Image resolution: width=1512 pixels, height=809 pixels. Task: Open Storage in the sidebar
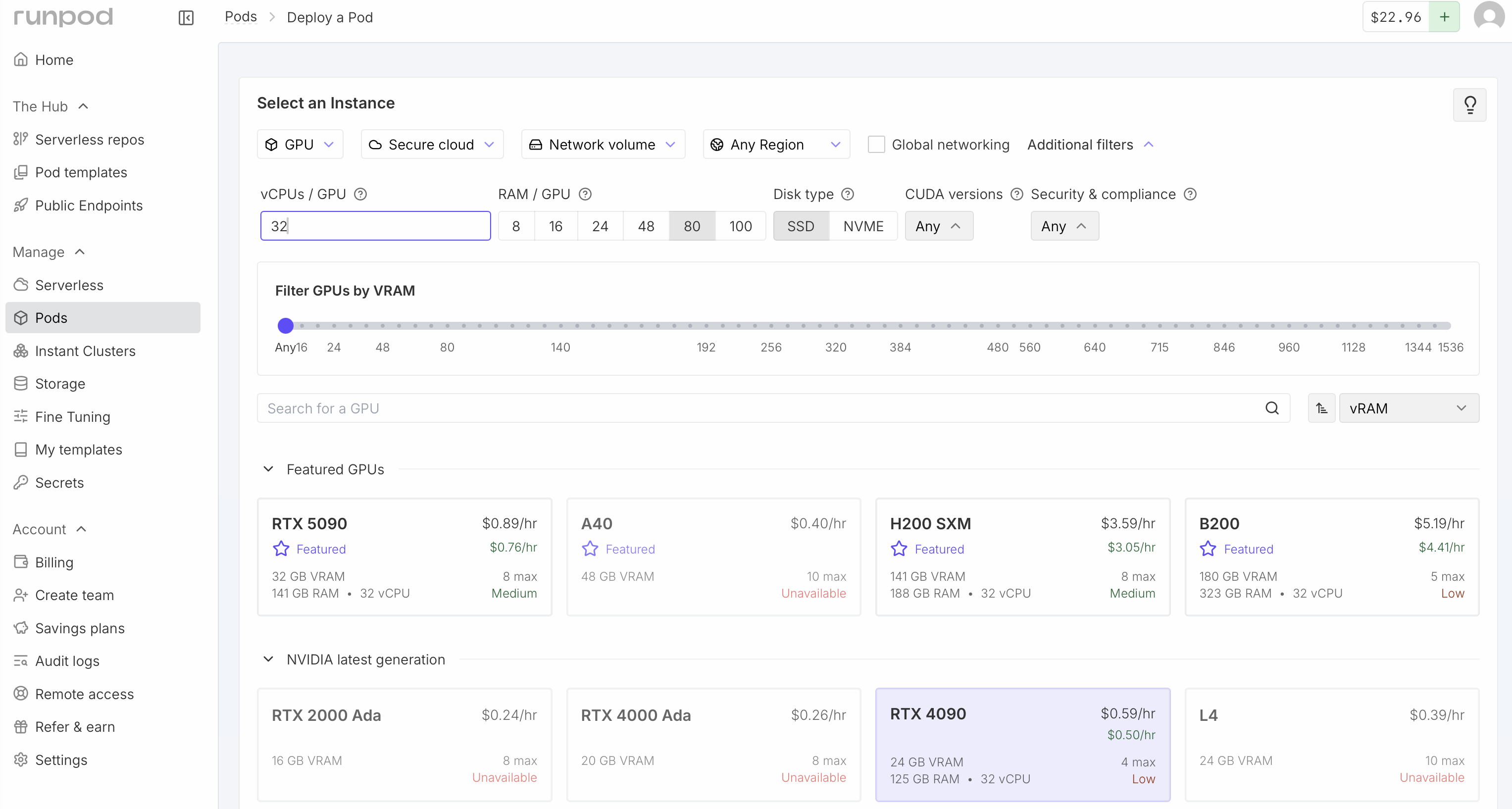[60, 383]
